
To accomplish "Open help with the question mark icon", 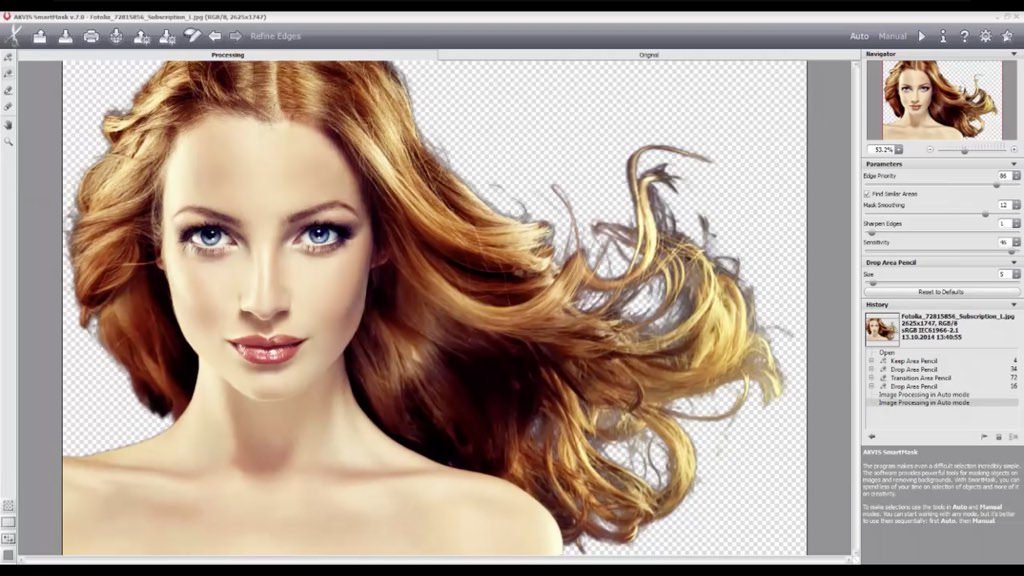I will tap(963, 35).
